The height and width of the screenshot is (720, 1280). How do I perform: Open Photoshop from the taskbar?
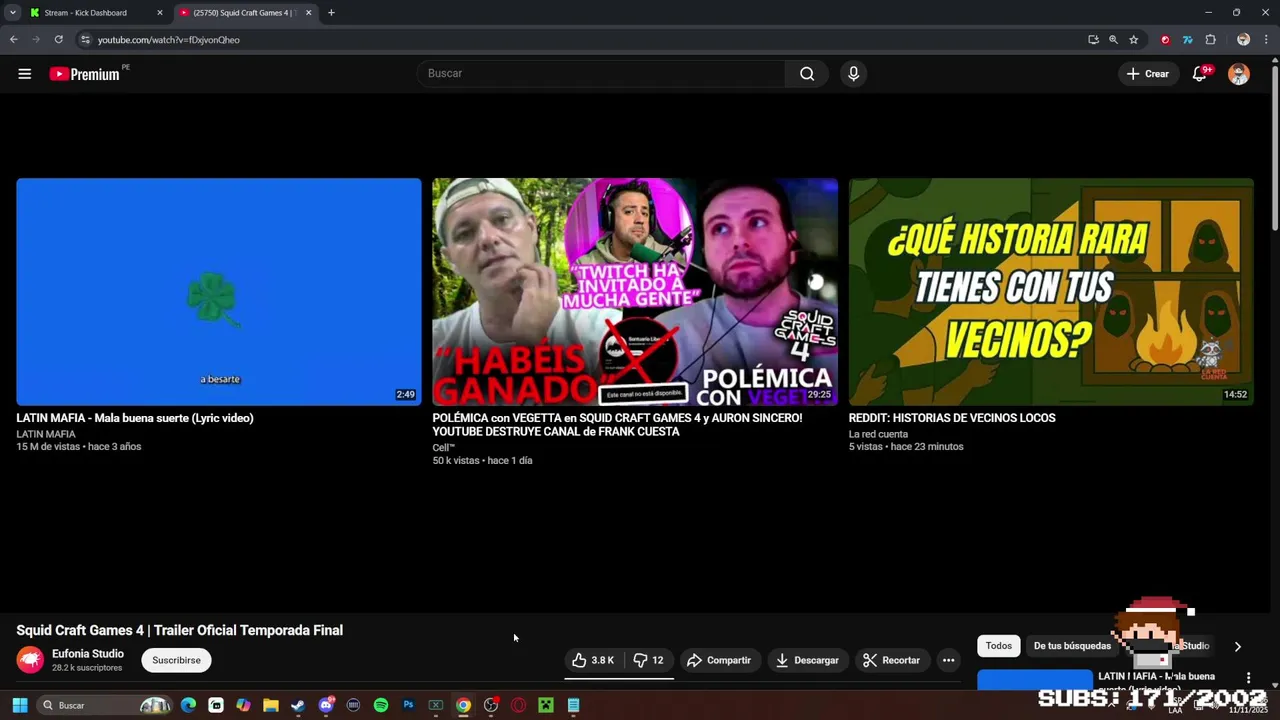[408, 705]
